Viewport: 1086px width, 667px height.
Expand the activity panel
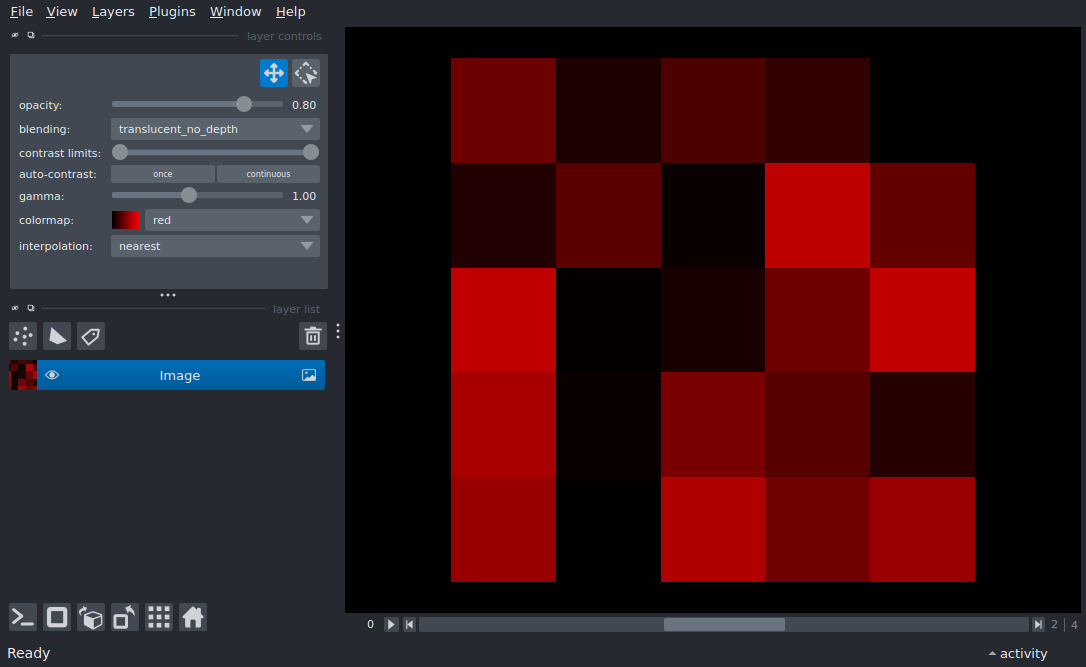point(1017,653)
